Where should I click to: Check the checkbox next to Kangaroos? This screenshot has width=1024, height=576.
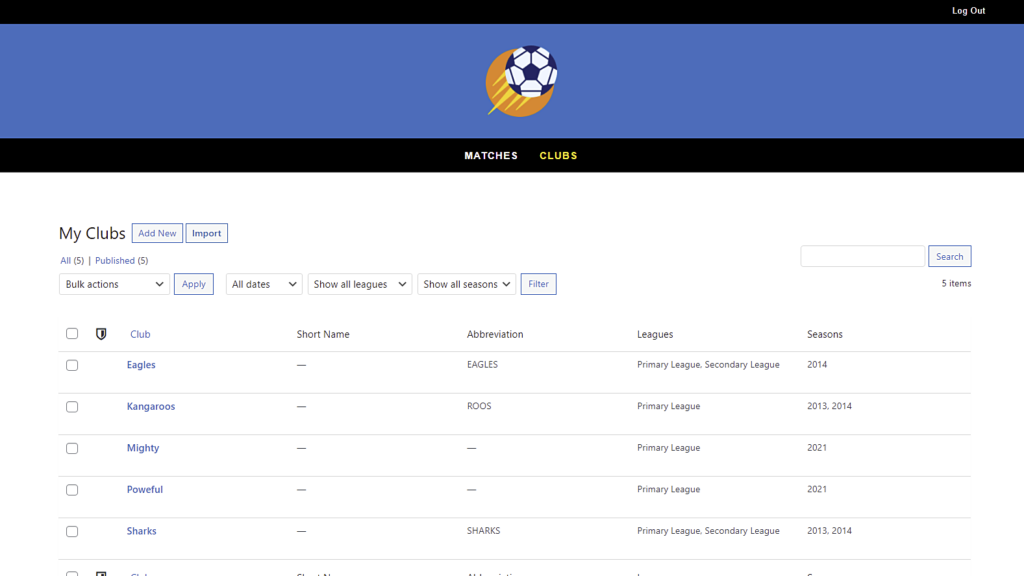[71, 406]
